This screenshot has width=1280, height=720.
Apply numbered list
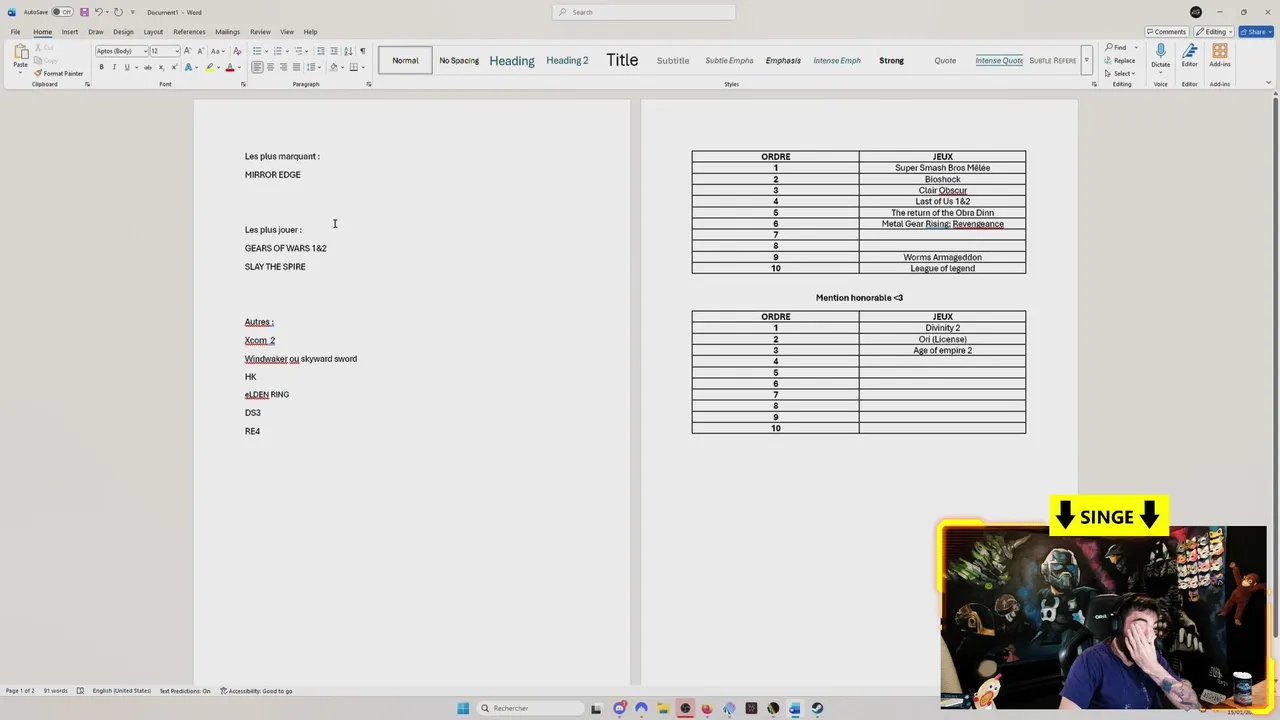pyautogui.click(x=277, y=51)
